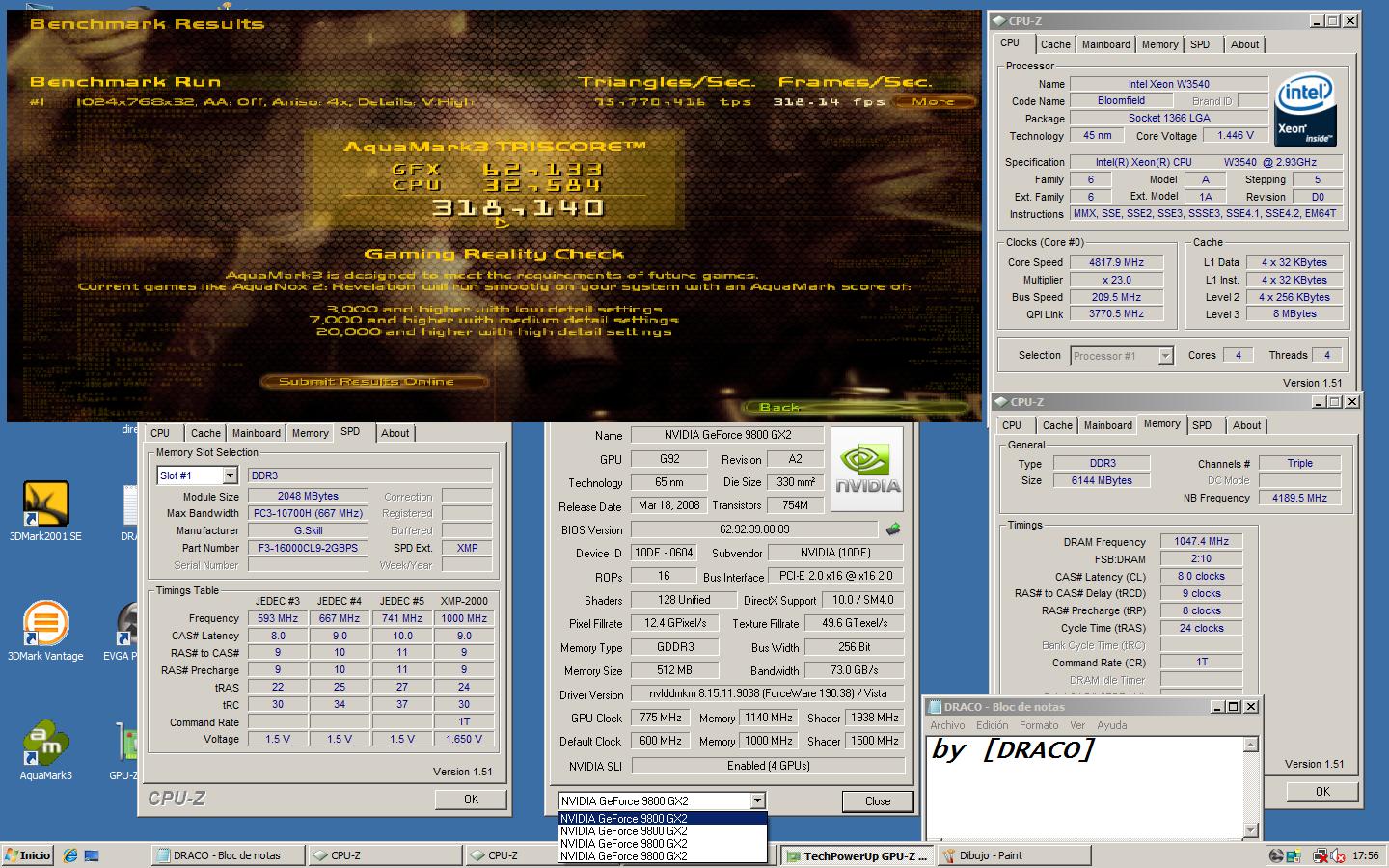Click the taskbar clock showing 17:56
This screenshot has width=1389, height=868.
tap(1366, 855)
